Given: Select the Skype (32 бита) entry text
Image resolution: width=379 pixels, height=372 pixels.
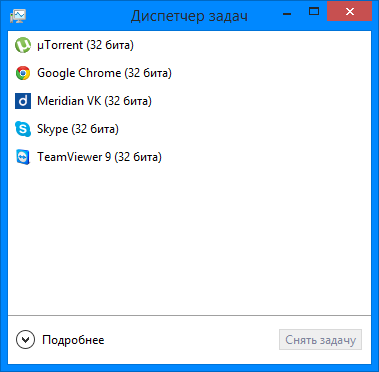Looking at the screenshot, I should point(78,129).
